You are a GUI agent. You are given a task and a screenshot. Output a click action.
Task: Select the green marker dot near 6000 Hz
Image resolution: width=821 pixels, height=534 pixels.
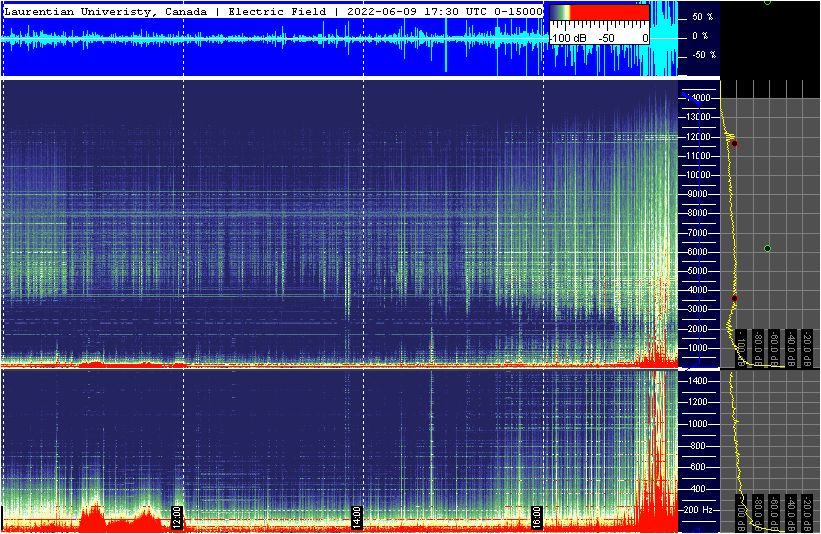(767, 248)
